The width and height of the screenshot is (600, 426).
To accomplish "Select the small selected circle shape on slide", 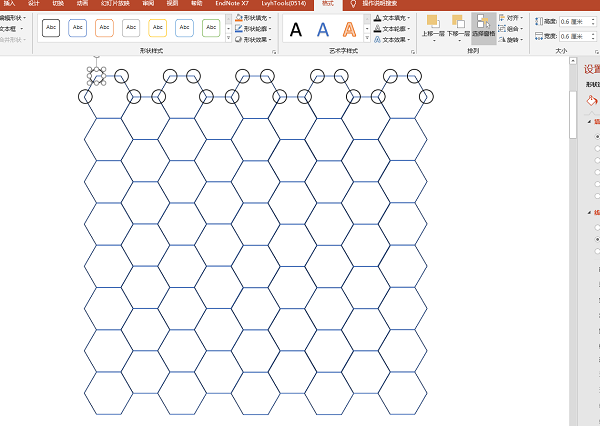I will (96, 76).
